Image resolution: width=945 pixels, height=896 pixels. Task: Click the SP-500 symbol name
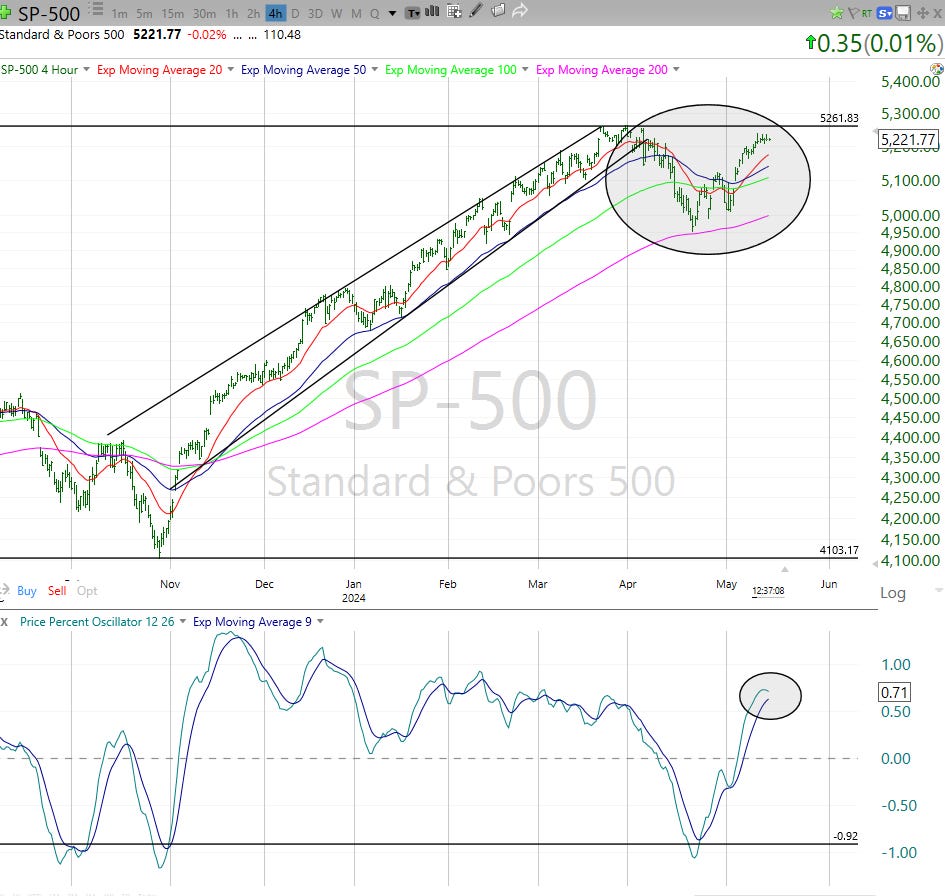pos(49,13)
